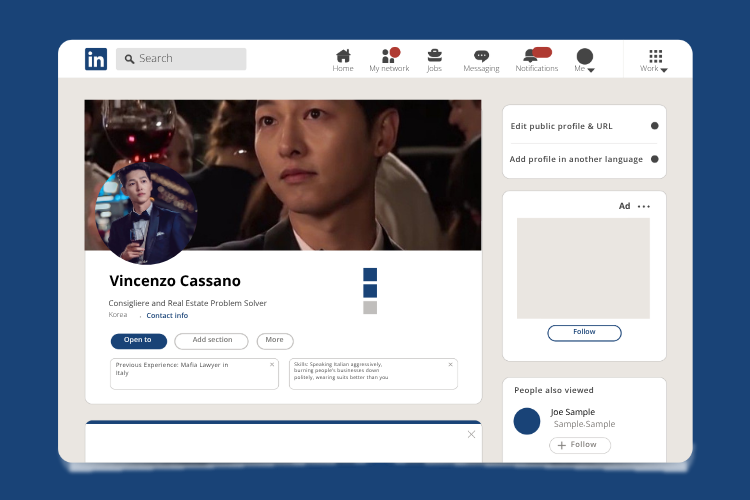Image resolution: width=750 pixels, height=500 pixels.
Task: Follow Joe Sample with plus button
Action: click(x=580, y=445)
